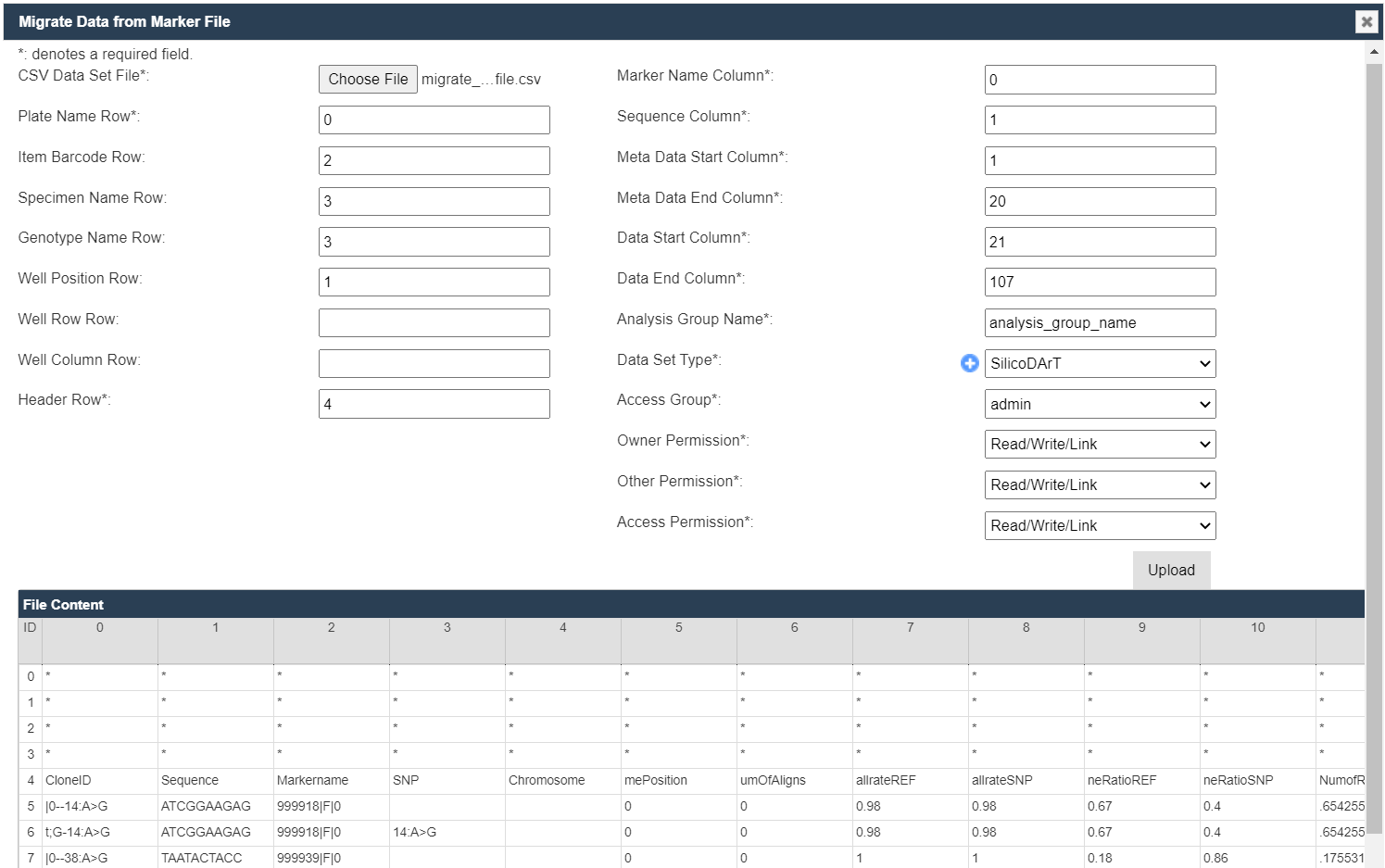The height and width of the screenshot is (868, 1385).
Task: Click the Header Row input field
Action: tap(434, 404)
